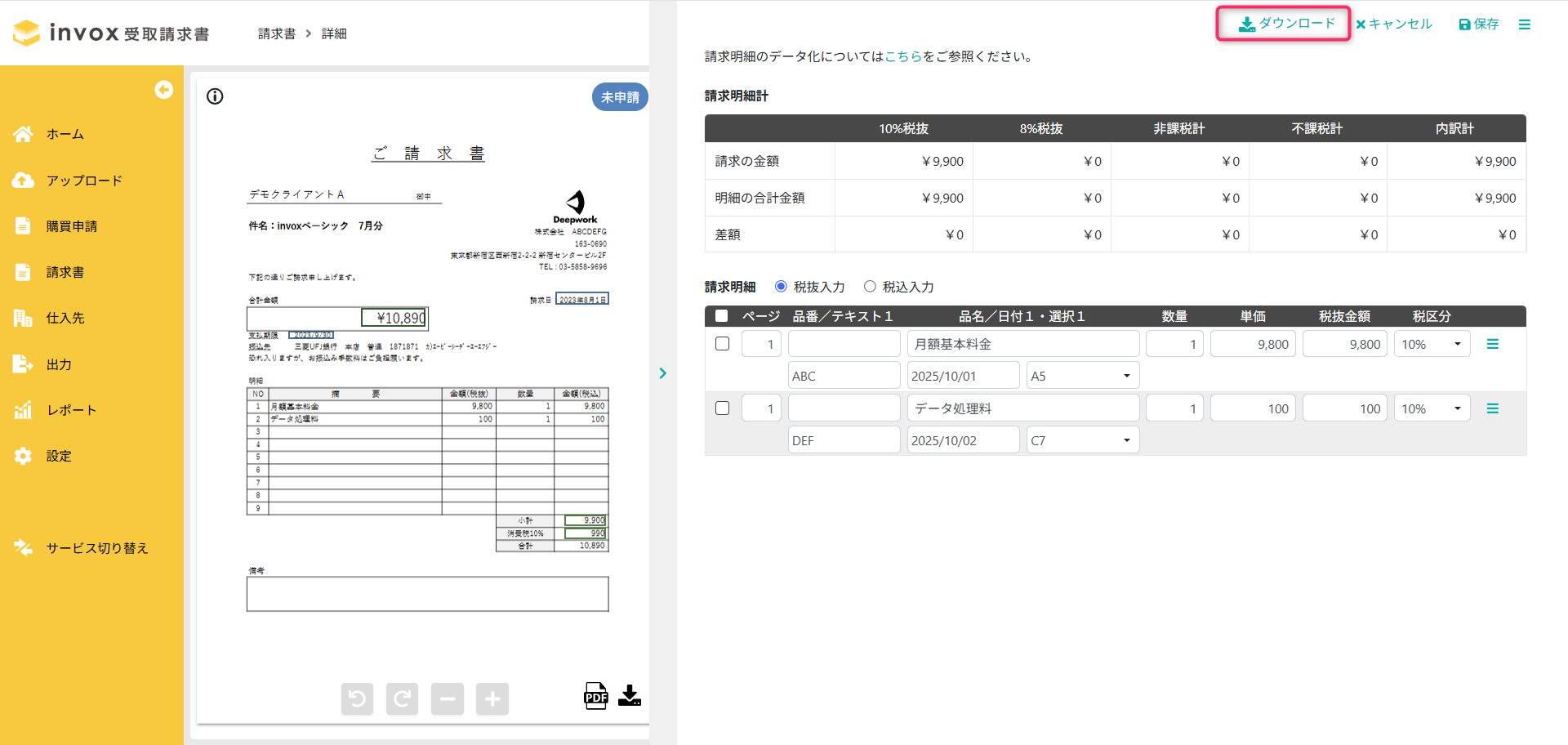Rotate the invoice preview clockwise
The image size is (1568, 745).
click(x=402, y=698)
